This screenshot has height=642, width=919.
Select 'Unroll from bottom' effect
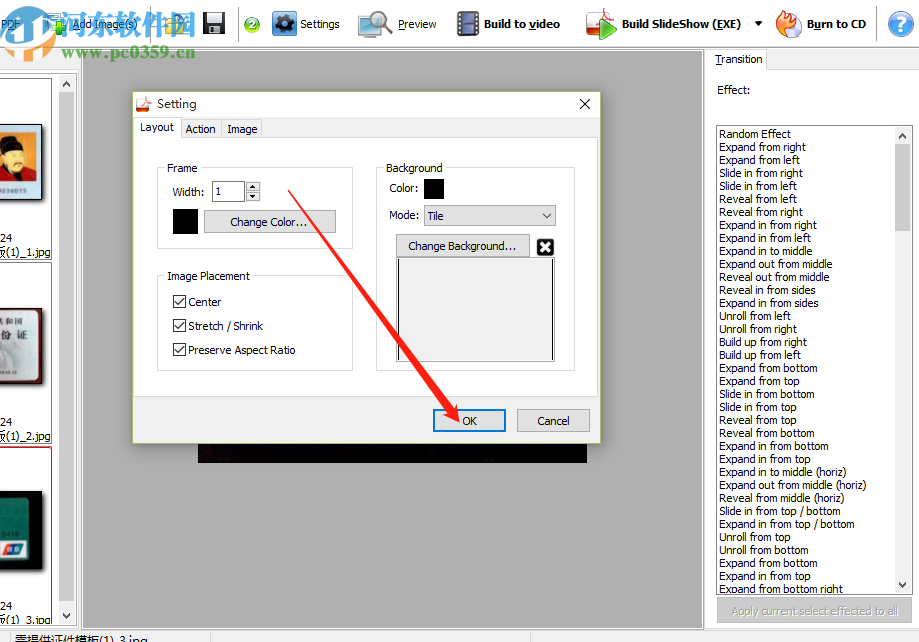[764, 550]
